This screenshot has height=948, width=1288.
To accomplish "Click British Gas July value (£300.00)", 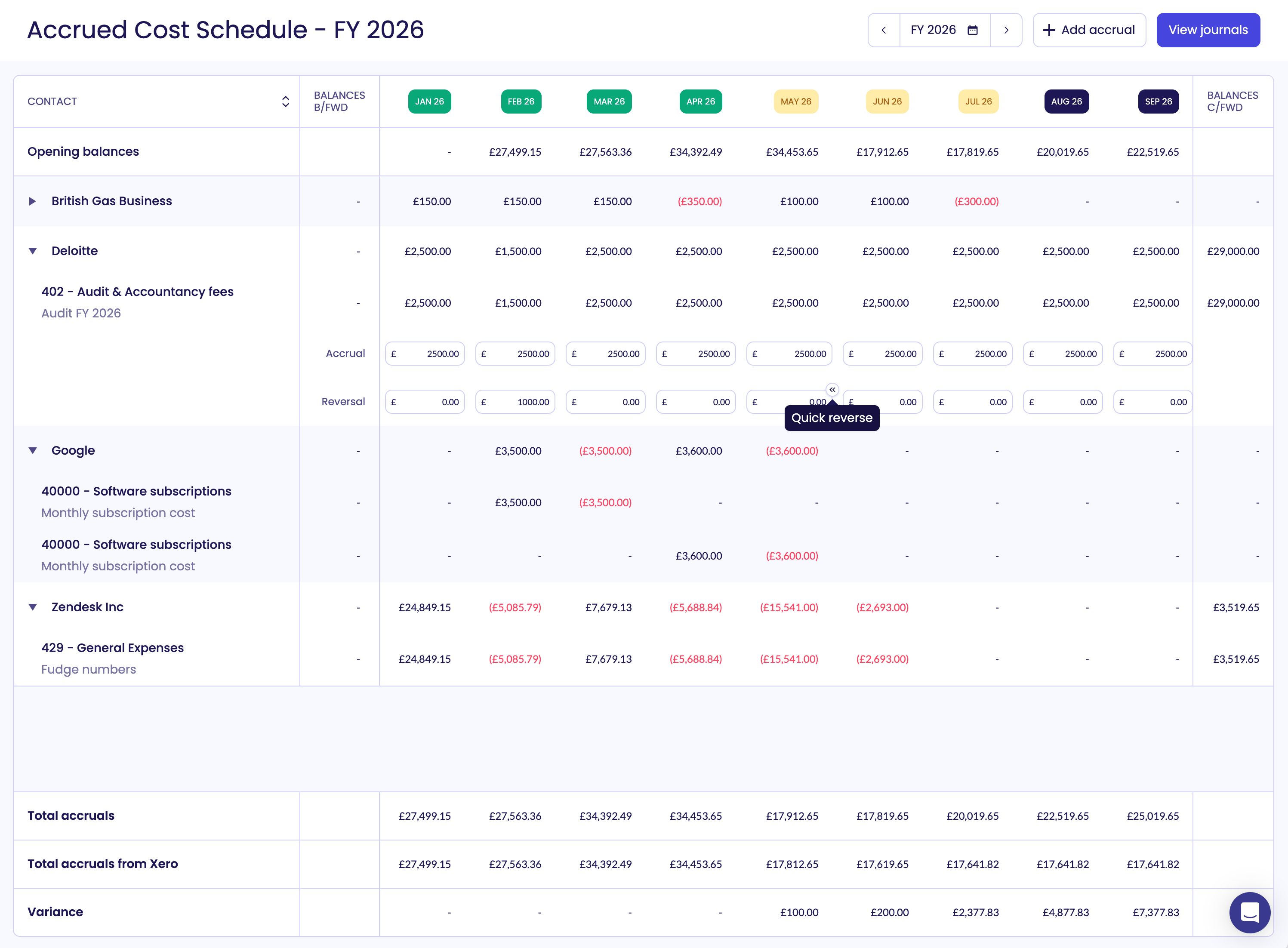I will (x=977, y=201).
